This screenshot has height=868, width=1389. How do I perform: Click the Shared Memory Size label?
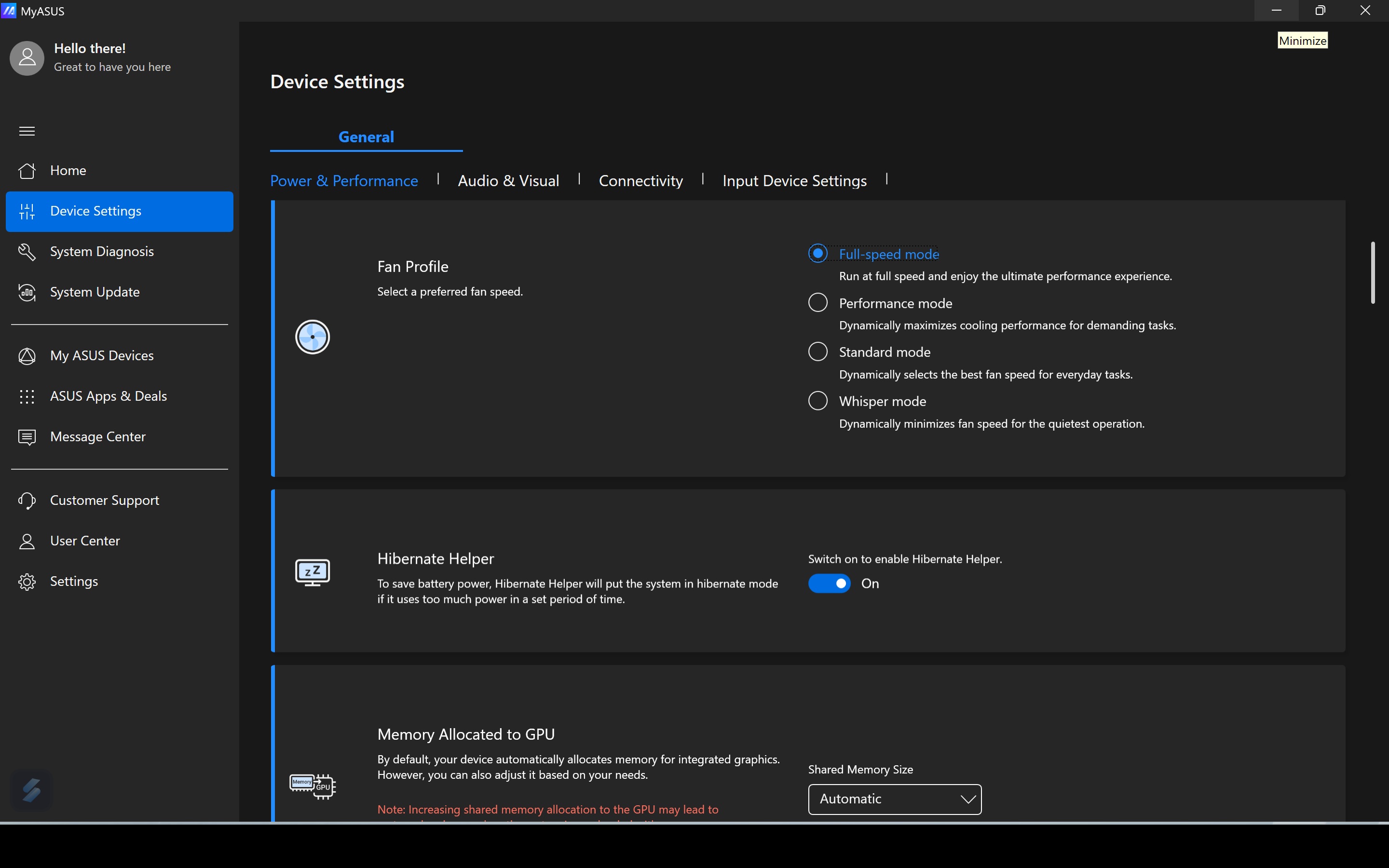click(860, 770)
